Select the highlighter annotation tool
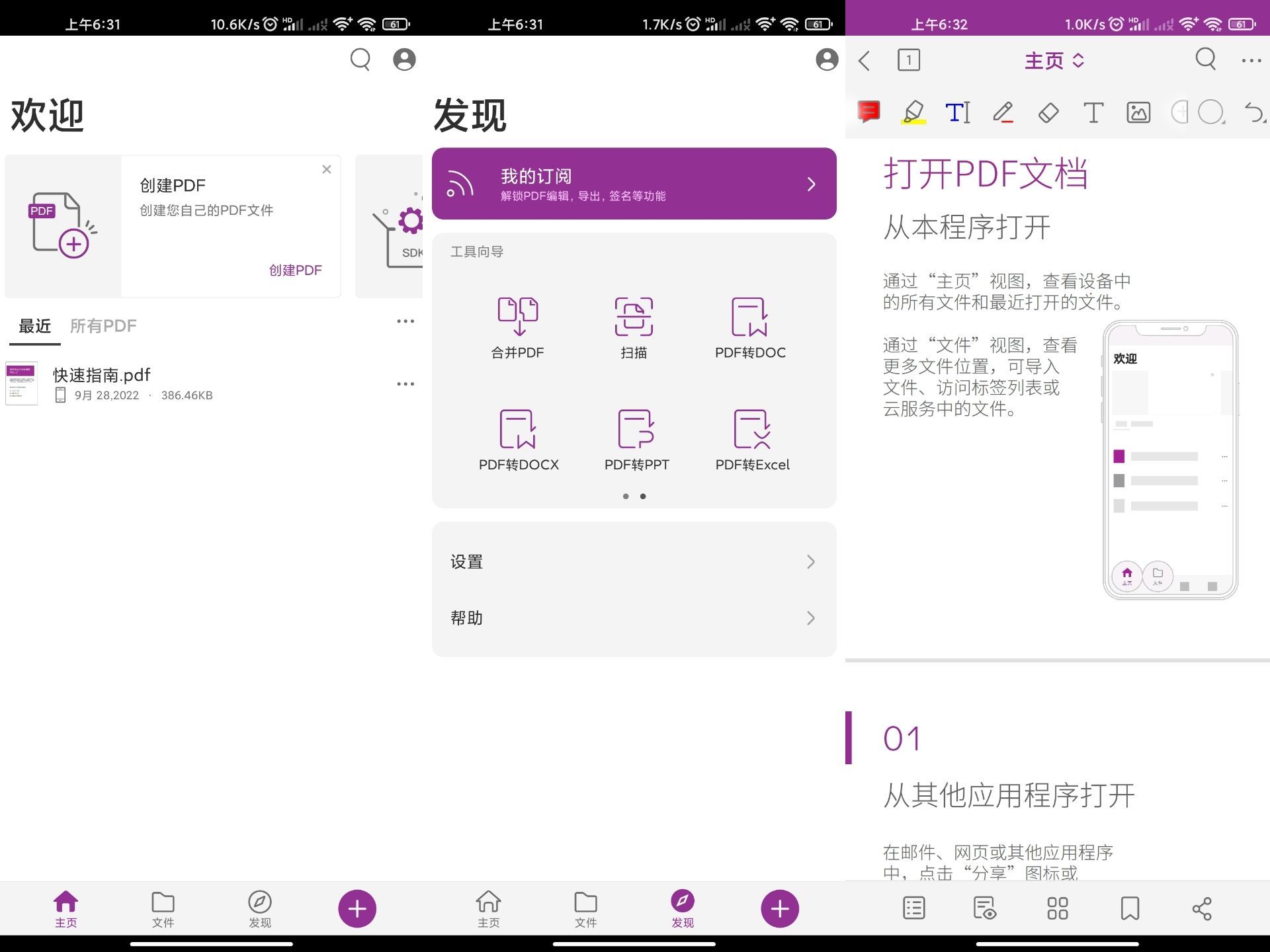The width and height of the screenshot is (1270, 952). coord(912,112)
